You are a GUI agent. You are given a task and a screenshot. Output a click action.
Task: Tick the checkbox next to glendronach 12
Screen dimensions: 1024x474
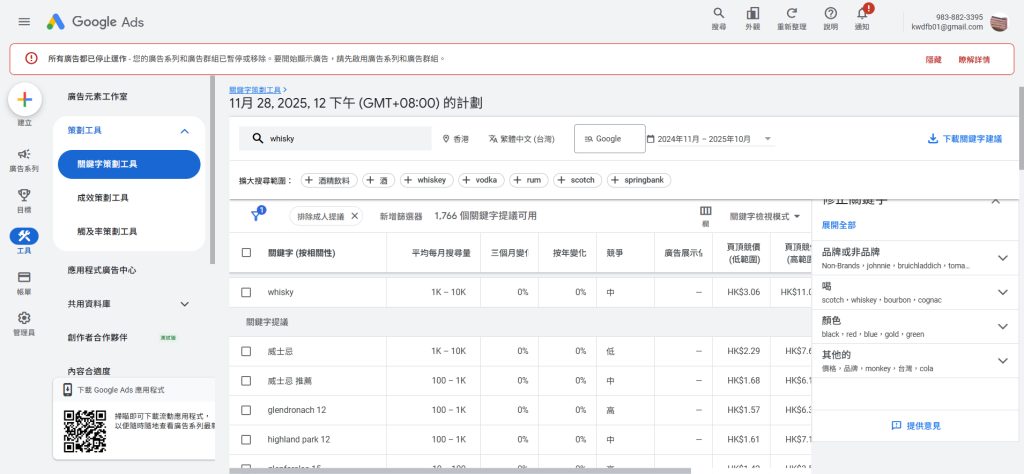tap(246, 409)
